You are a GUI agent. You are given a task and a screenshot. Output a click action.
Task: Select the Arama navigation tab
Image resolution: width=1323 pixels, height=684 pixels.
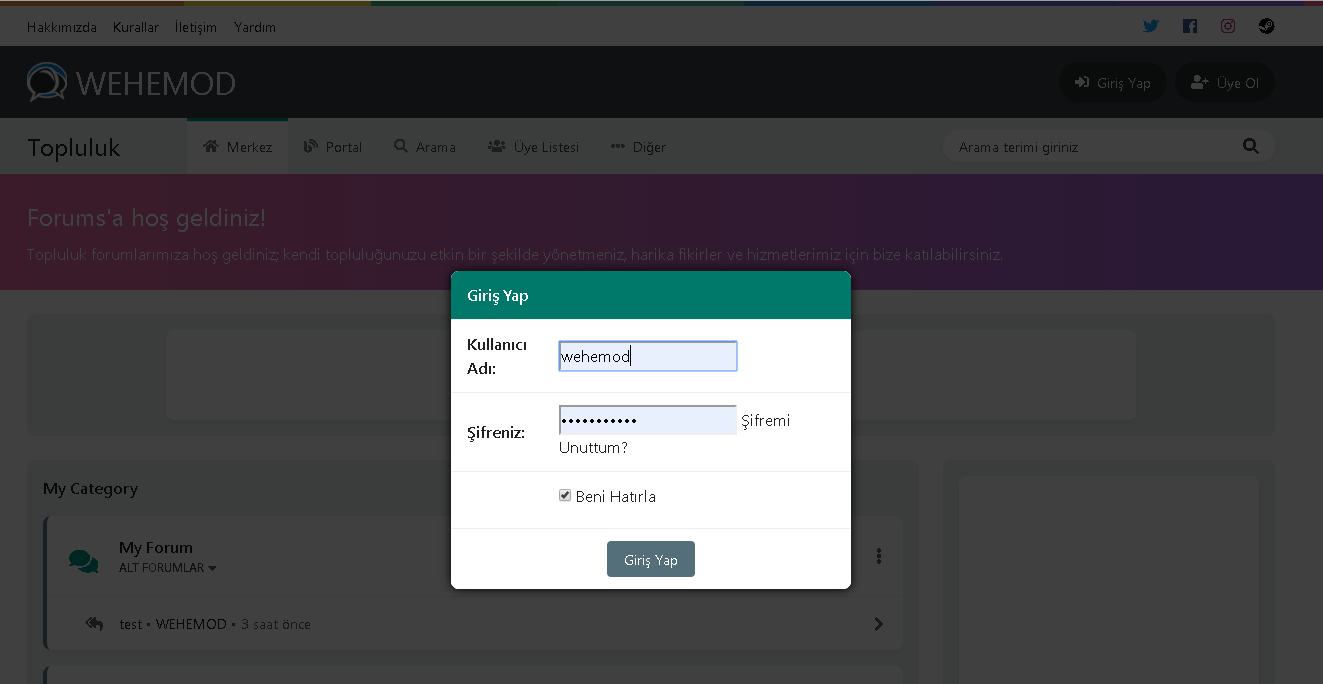425,147
